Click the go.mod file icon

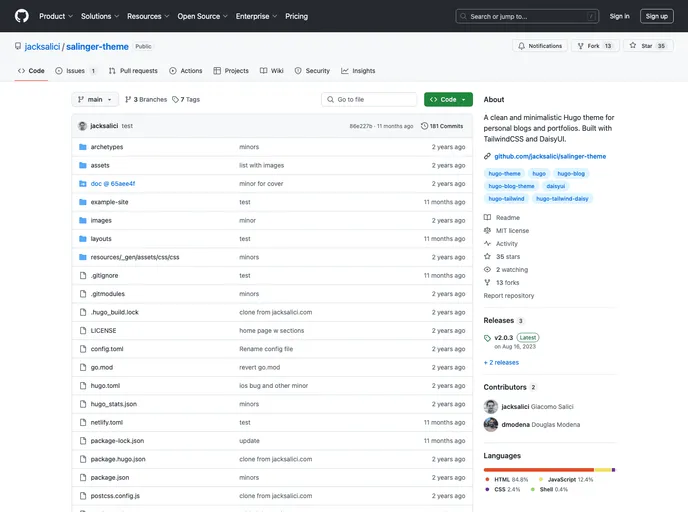tap(82, 368)
